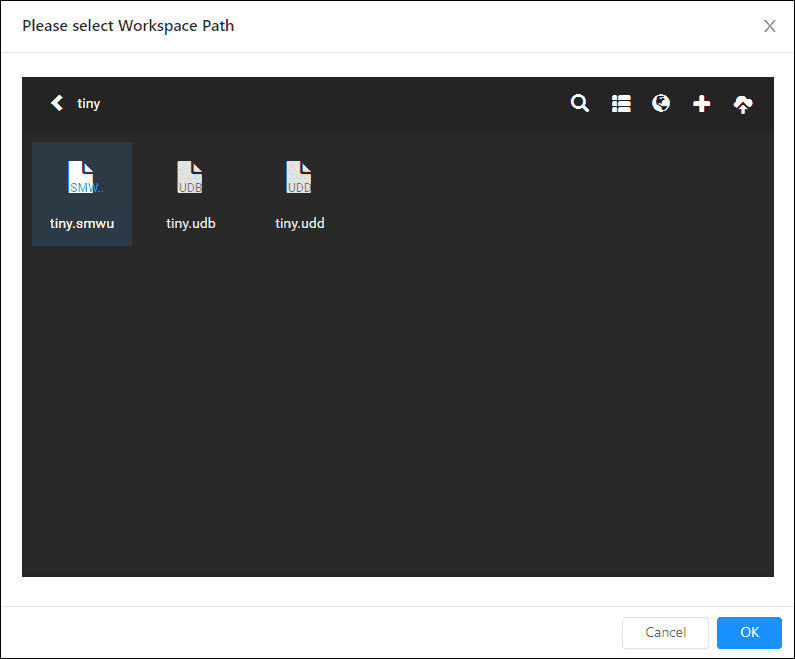Close the Workspace Path dialog
This screenshot has width=795, height=659.
point(769,26)
